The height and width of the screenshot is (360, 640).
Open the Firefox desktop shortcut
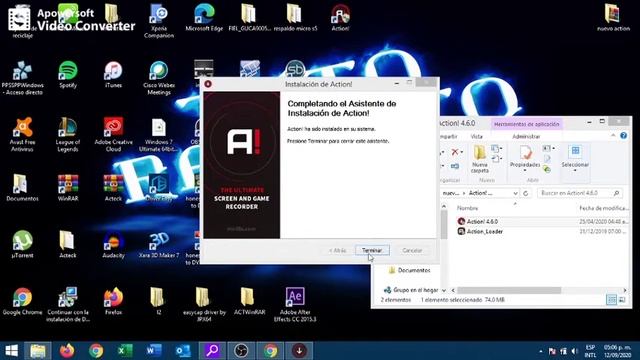coord(113,302)
